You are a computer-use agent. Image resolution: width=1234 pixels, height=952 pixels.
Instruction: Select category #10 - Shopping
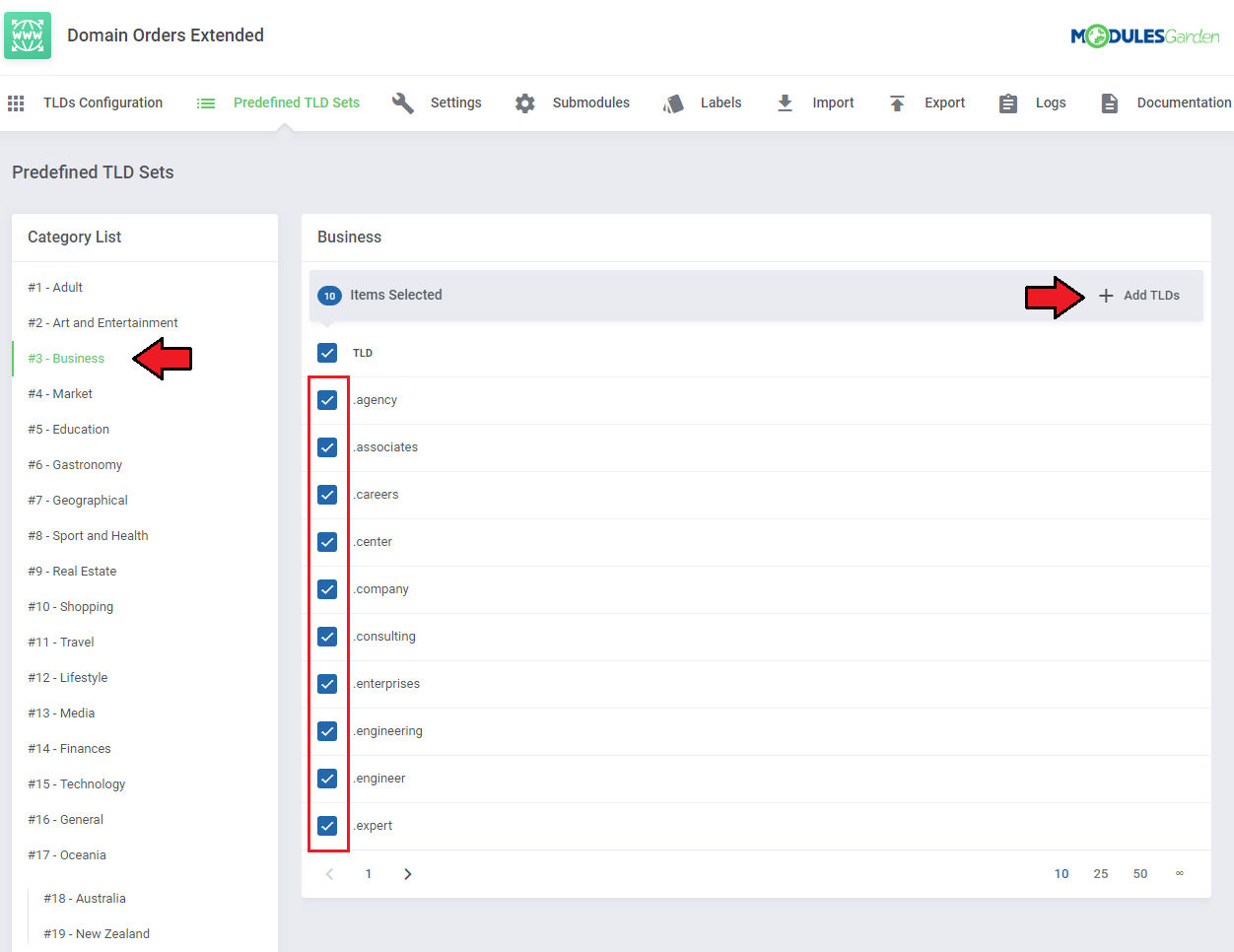point(70,607)
